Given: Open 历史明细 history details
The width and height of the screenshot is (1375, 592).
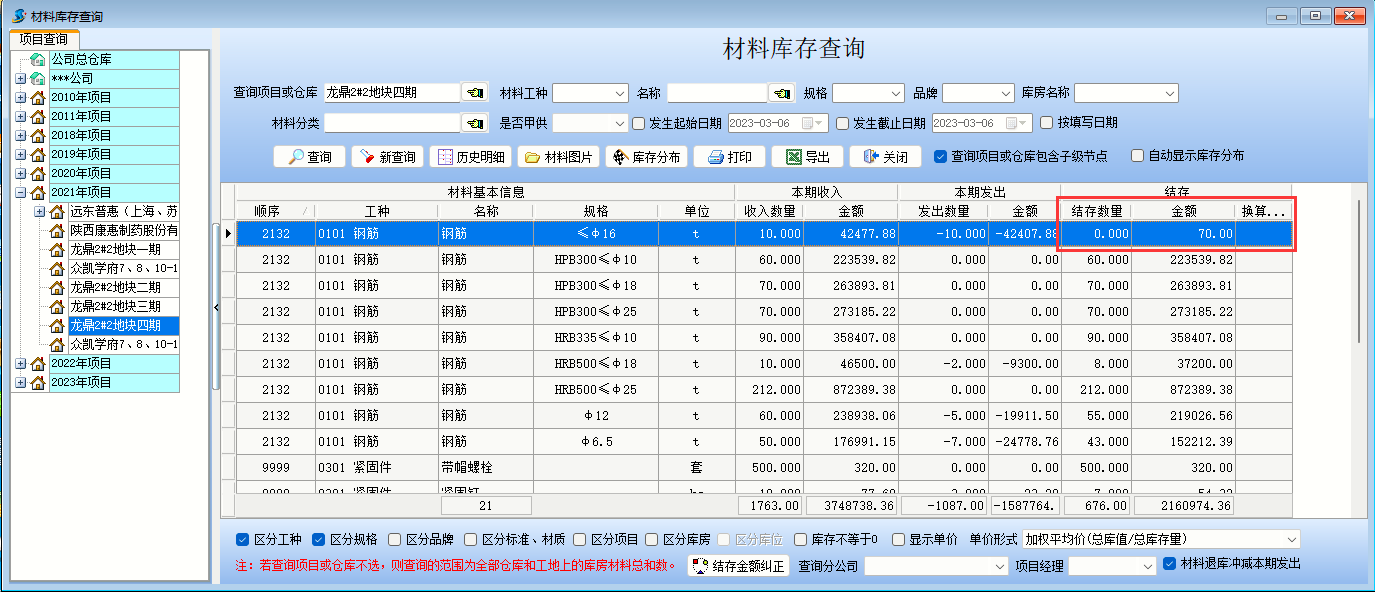Looking at the screenshot, I should click(470, 157).
